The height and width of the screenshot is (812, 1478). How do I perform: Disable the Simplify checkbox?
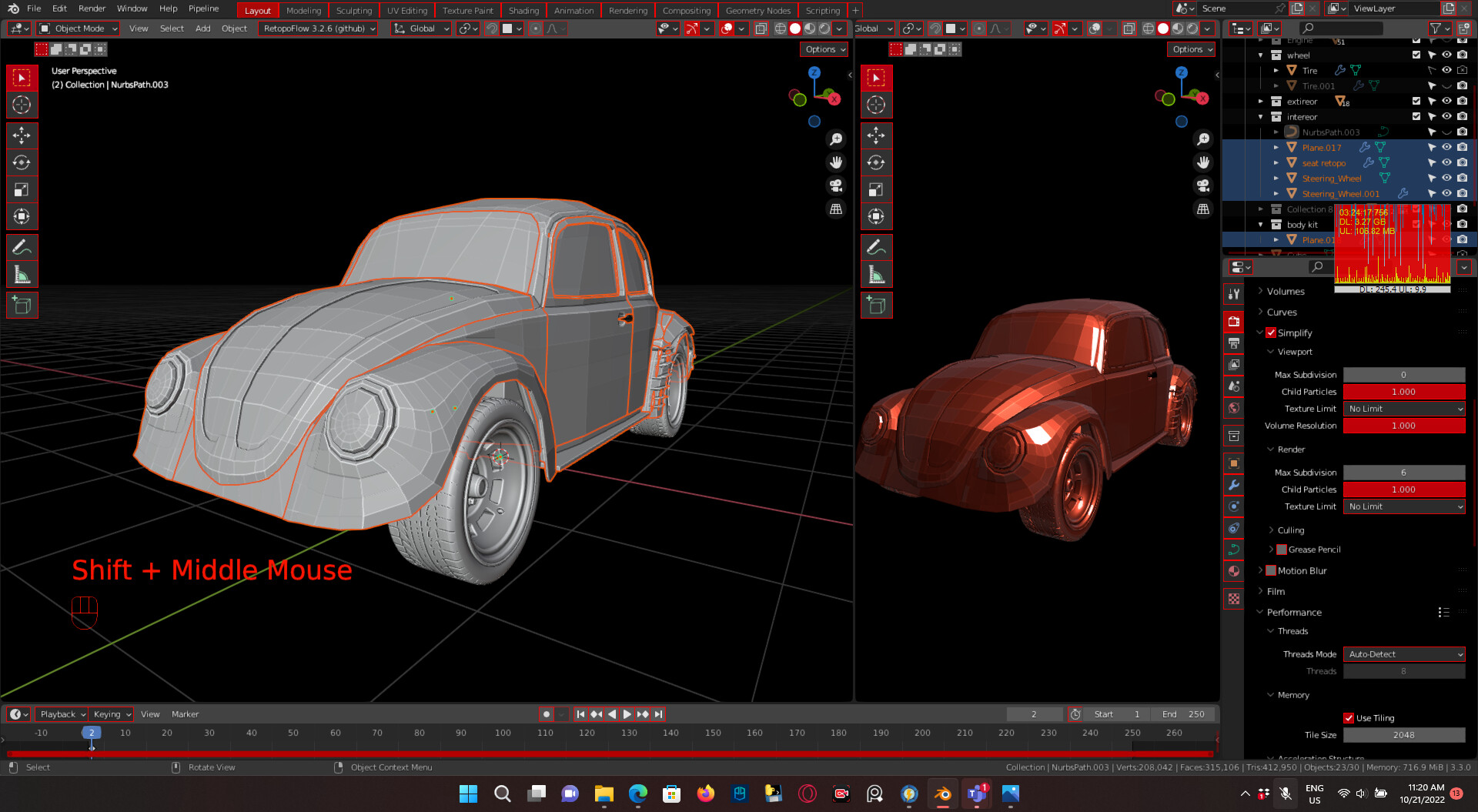point(1271,332)
